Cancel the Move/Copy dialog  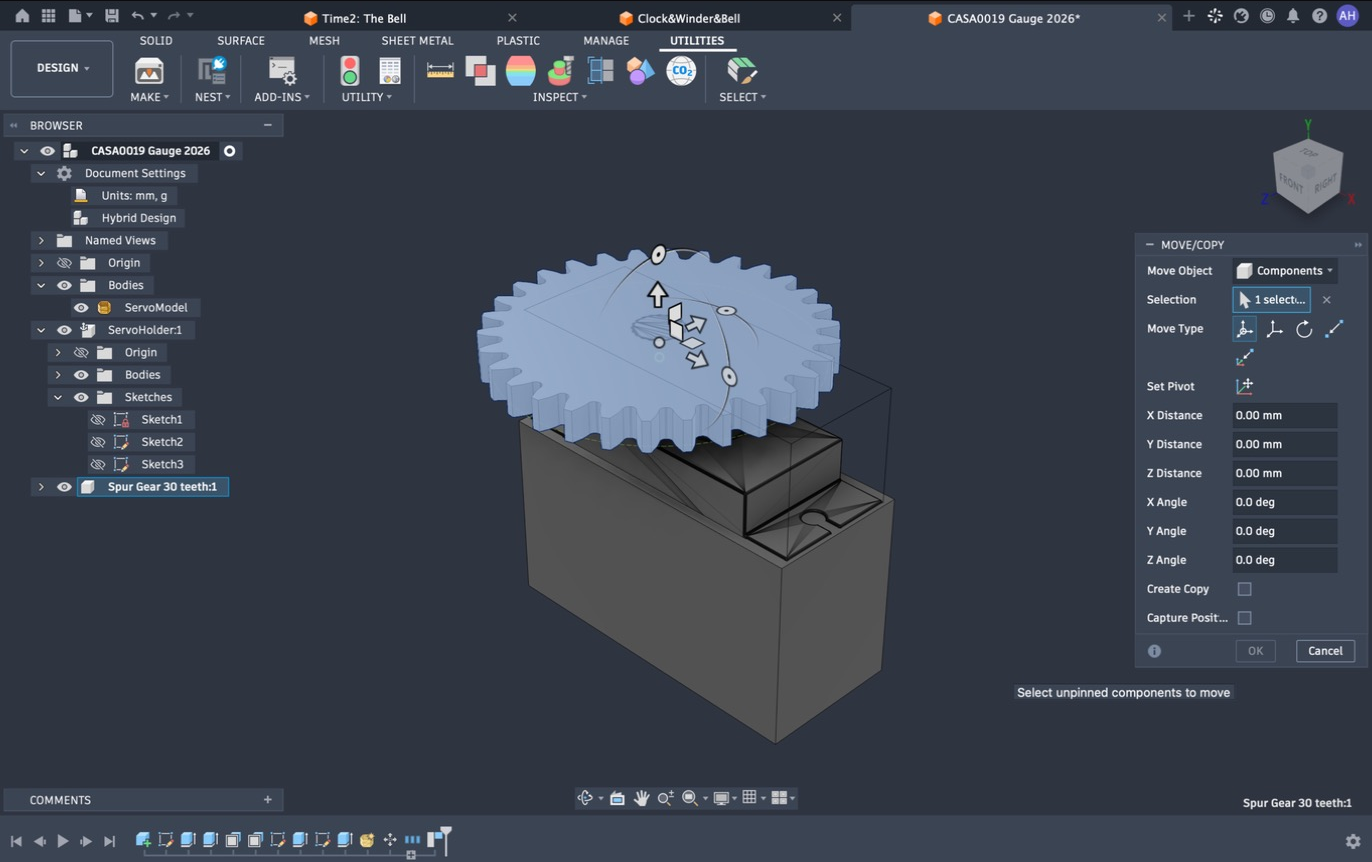coord(1325,651)
